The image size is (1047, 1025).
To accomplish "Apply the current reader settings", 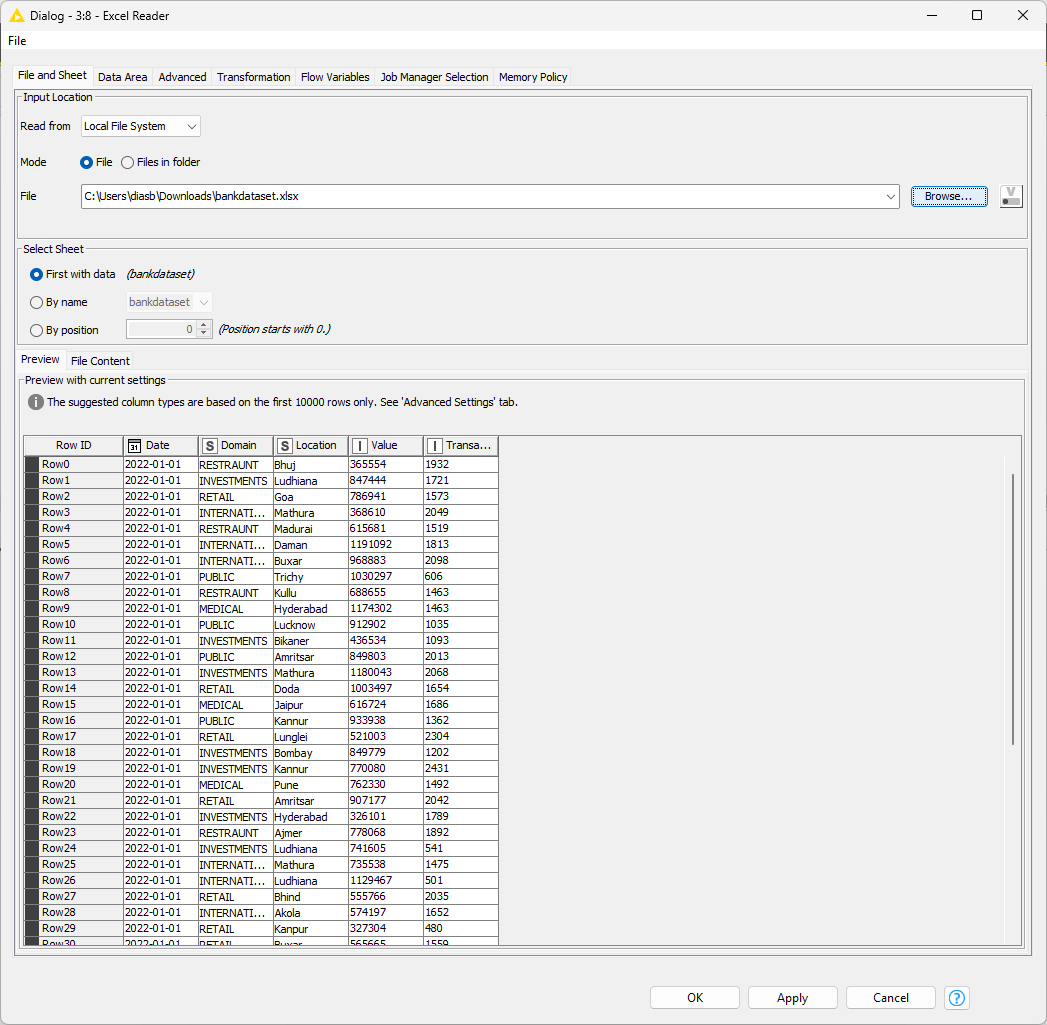I will point(792,998).
